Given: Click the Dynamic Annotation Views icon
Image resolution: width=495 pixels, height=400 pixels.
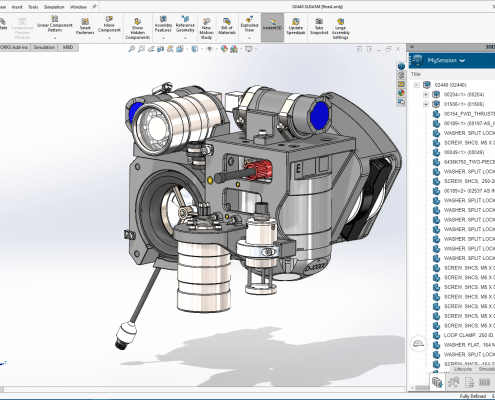Looking at the screenshot, I should coord(170,49).
